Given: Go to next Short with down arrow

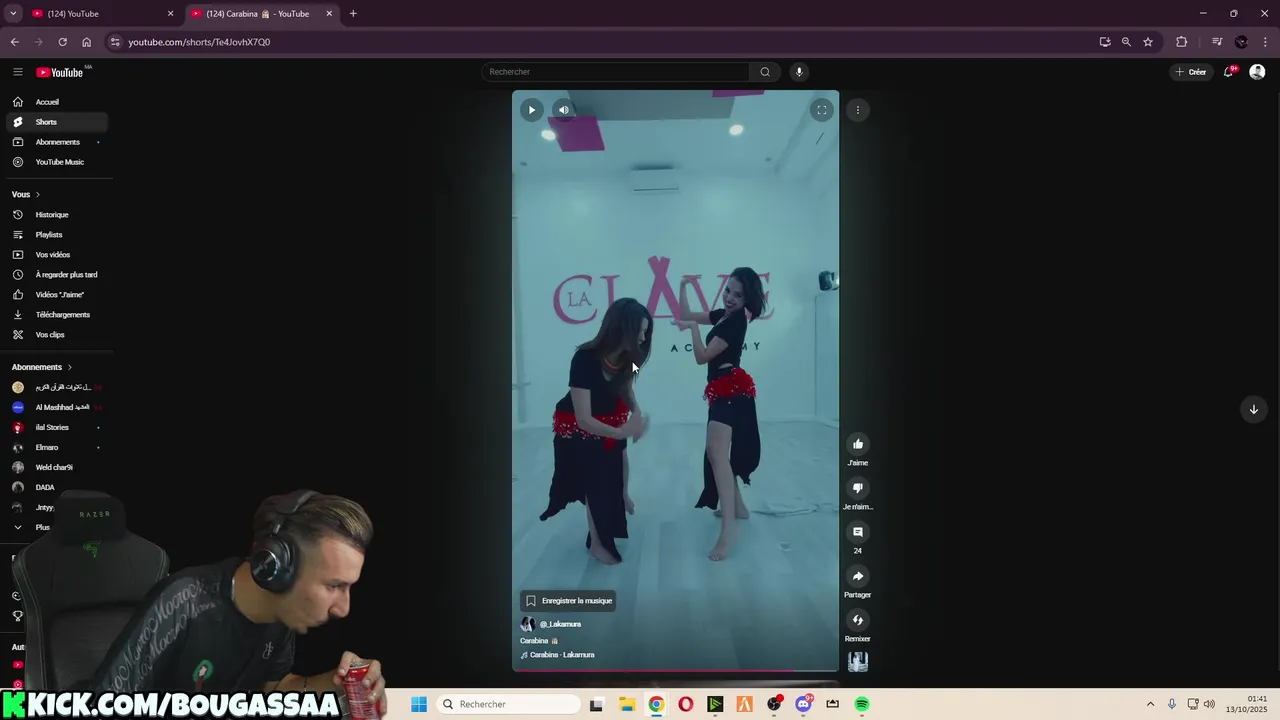Looking at the screenshot, I should pos(1253,409).
